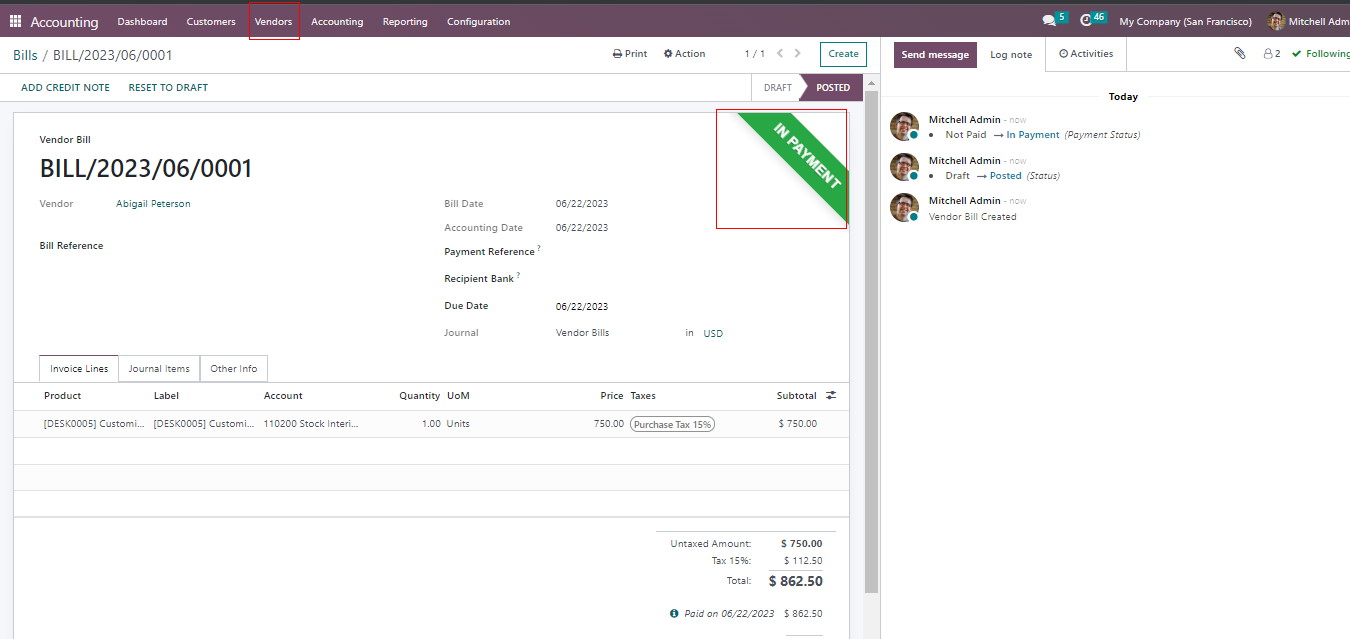Open vendor Abigail Peterson link
1350x639 pixels.
click(153, 204)
